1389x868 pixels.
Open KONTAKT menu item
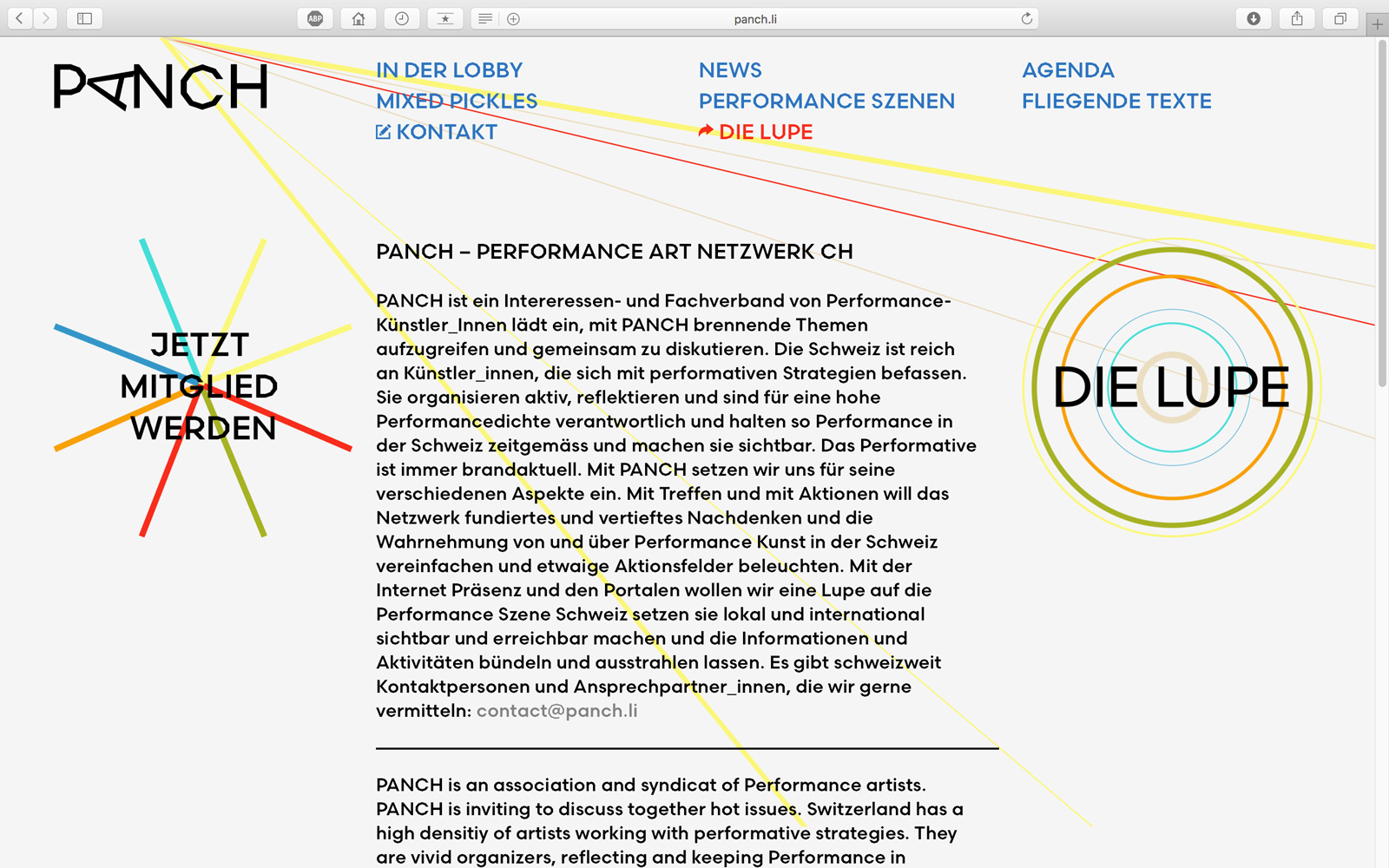pos(447,132)
